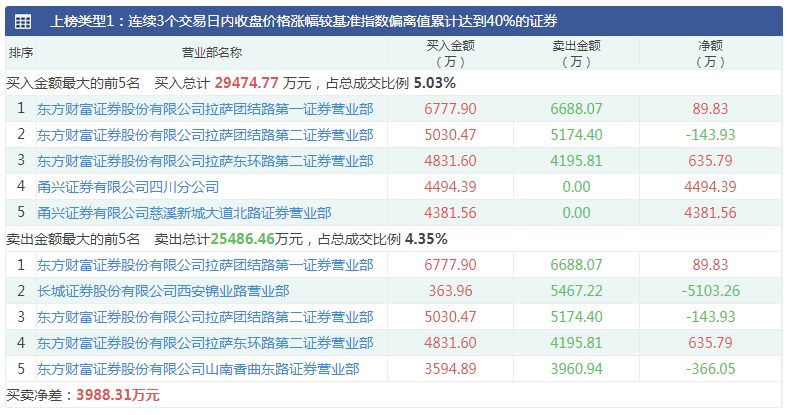
Task: Click 拉萨团结路第一证券营业部 in the buy top-5 list
Action: 205,109
